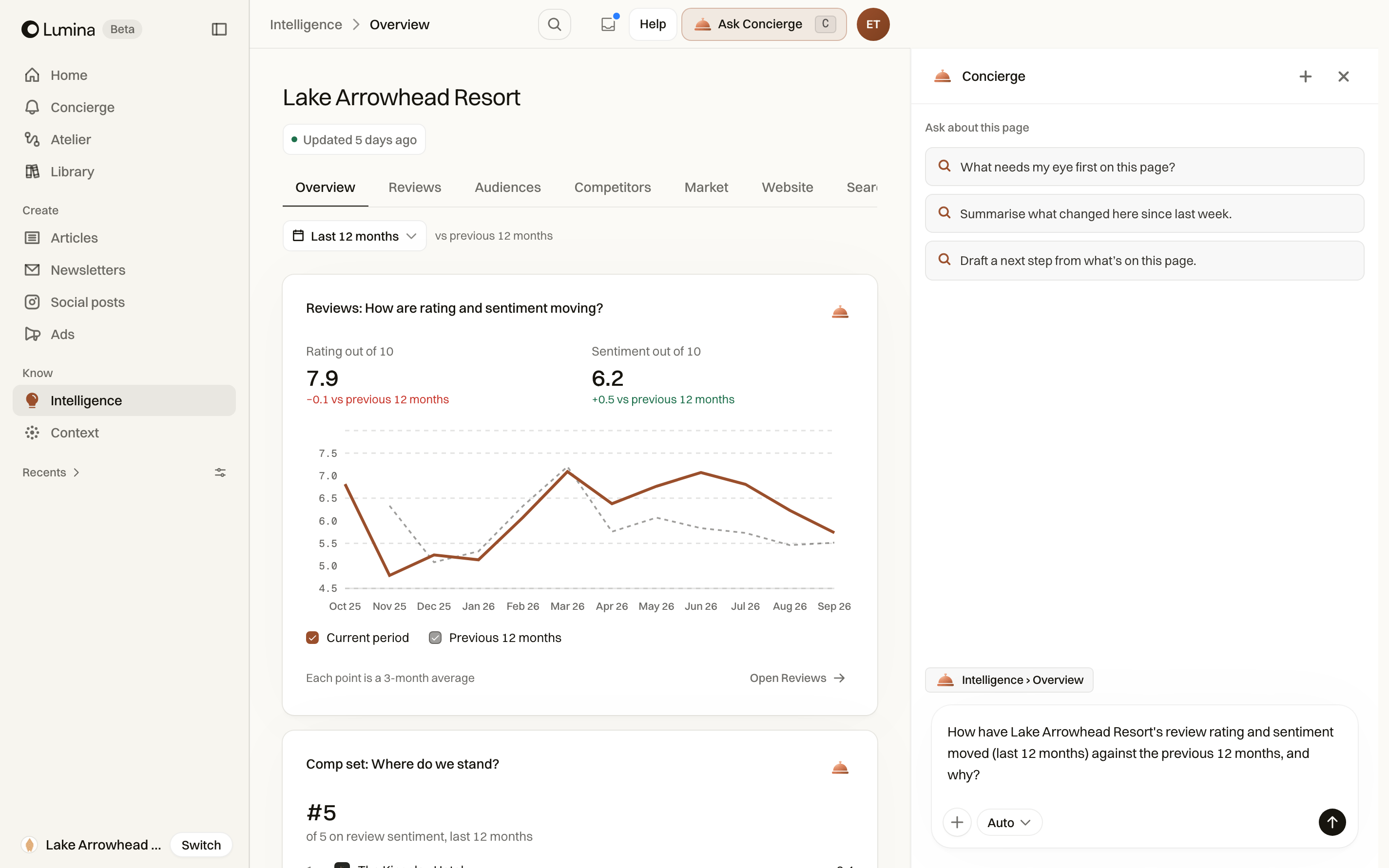Ask what needs my eye first

coord(1144,167)
